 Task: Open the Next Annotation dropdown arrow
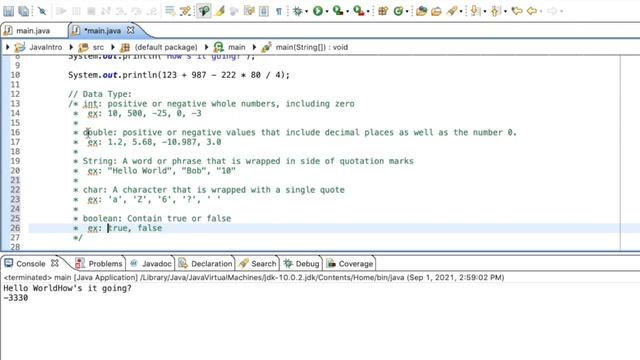pos(485,11)
